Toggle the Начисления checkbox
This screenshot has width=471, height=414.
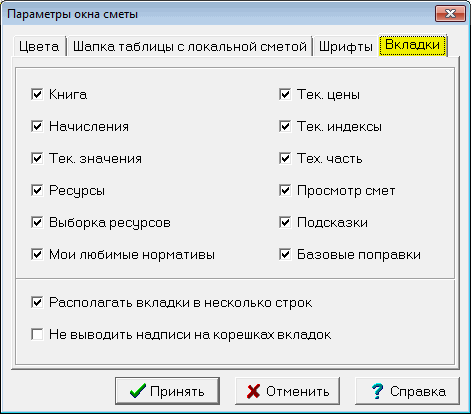[37, 126]
